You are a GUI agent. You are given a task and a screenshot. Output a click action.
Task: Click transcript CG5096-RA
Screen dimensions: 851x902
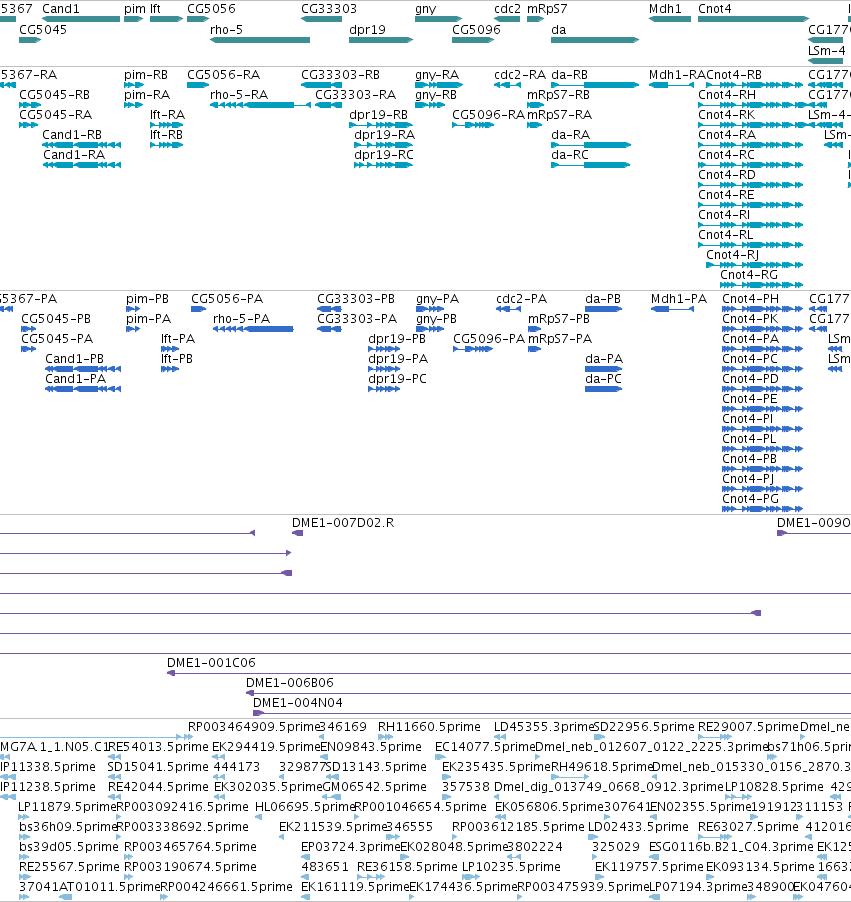tap(488, 114)
